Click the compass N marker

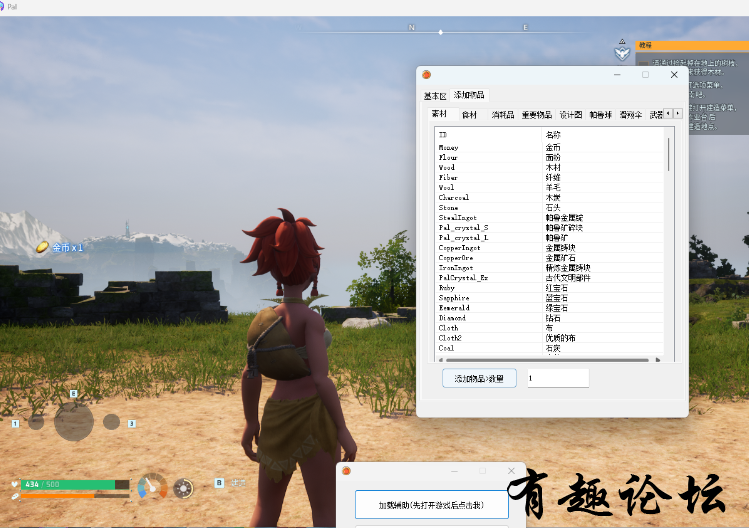pyautogui.click(x=411, y=28)
